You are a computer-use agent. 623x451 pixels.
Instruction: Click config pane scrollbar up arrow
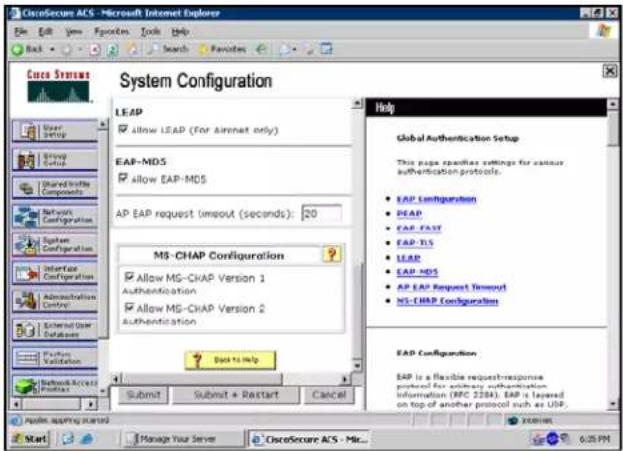(357, 103)
